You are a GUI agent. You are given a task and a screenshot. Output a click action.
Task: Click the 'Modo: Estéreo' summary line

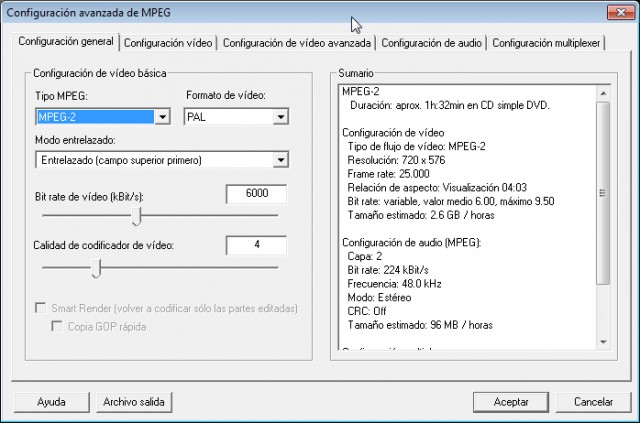point(379,297)
